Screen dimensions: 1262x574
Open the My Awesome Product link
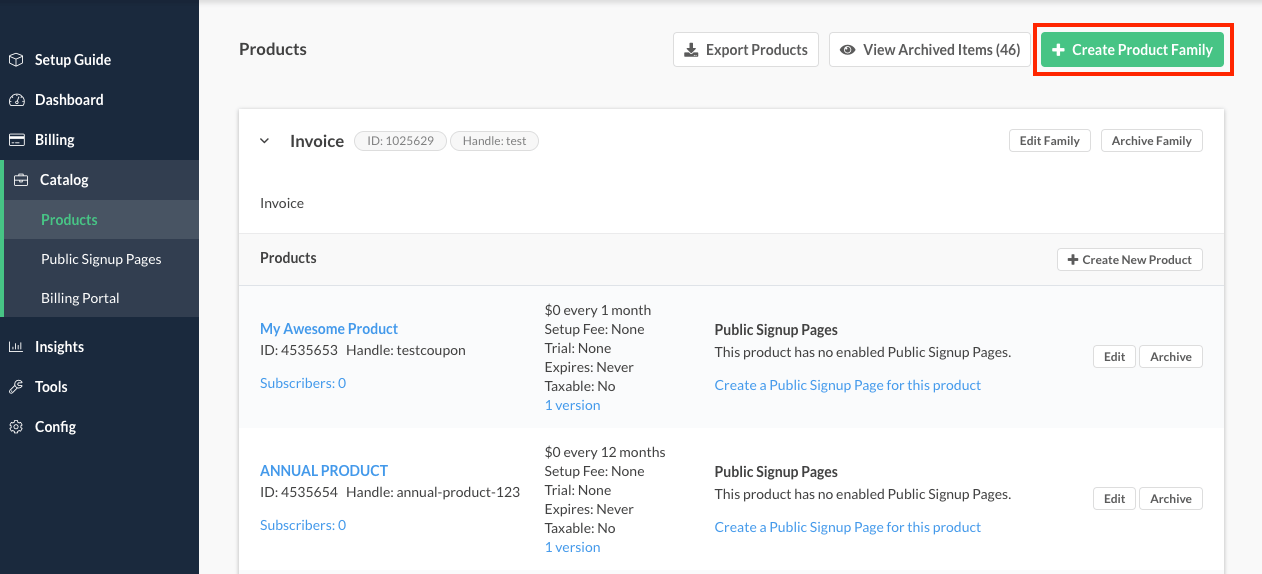(329, 329)
